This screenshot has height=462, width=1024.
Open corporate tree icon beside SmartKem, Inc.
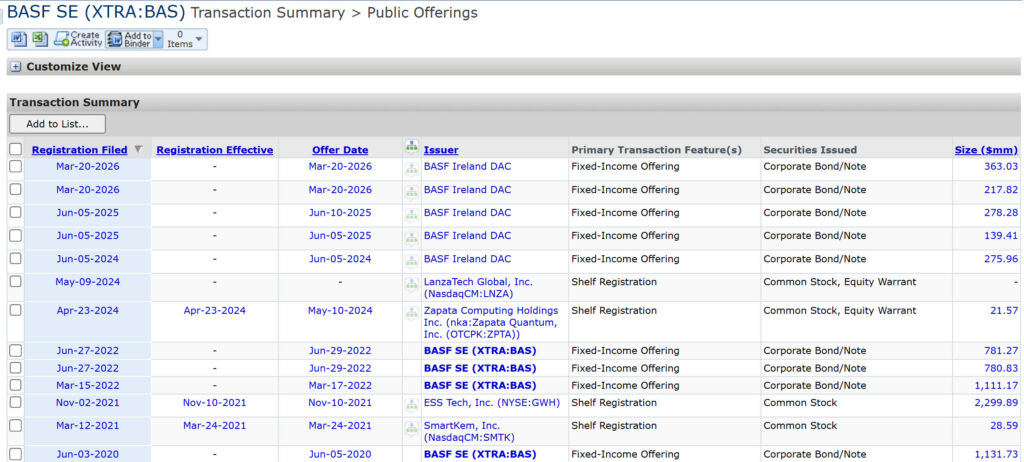411,428
